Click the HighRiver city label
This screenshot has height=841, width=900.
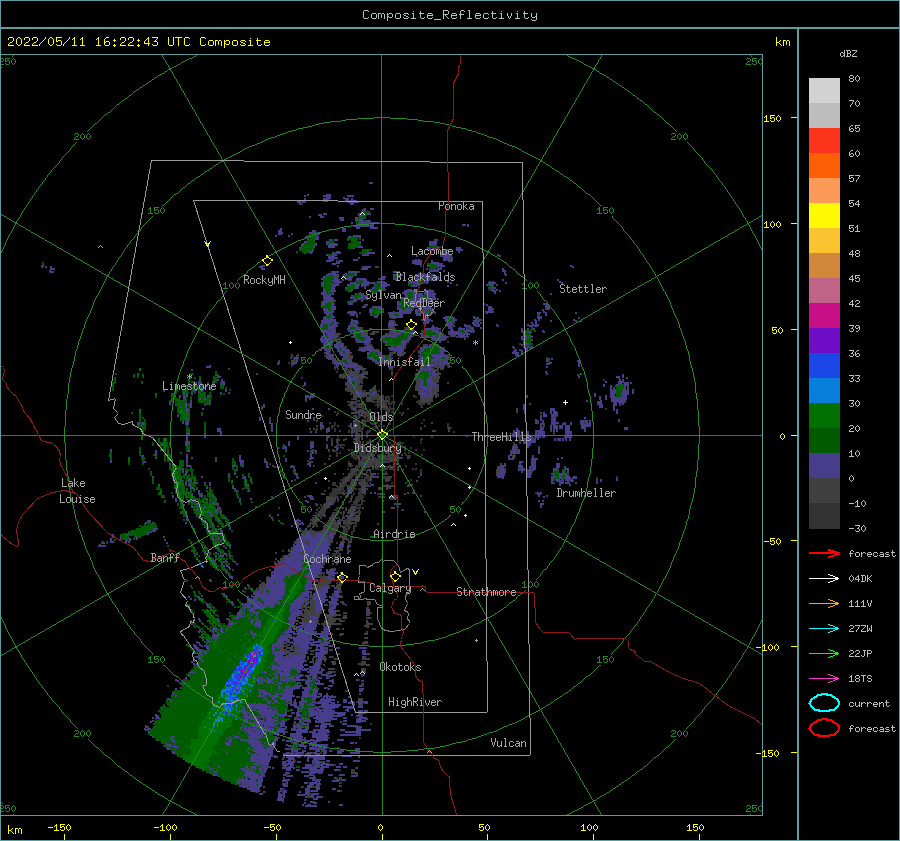(415, 702)
